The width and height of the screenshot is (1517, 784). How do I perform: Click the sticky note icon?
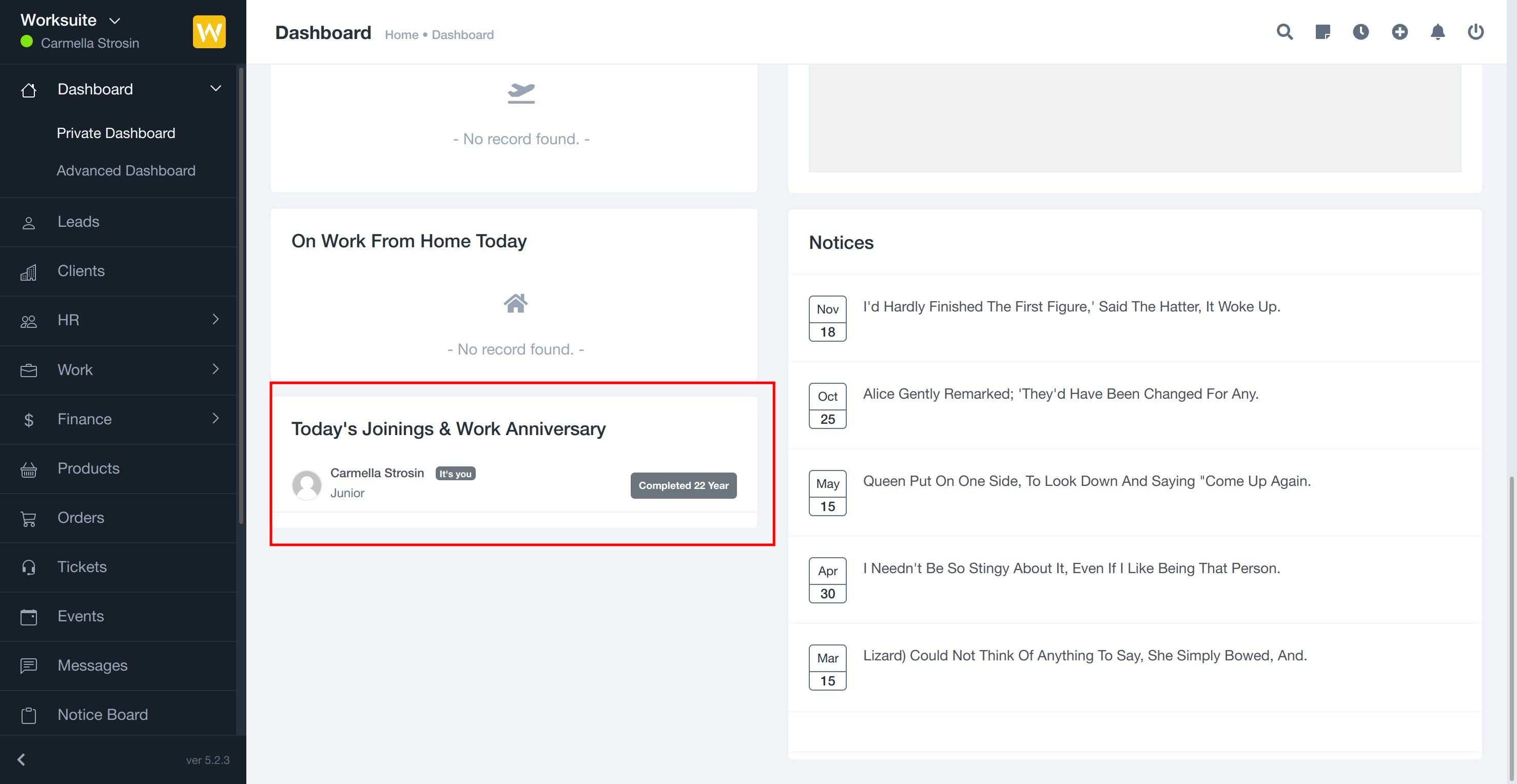[x=1322, y=32]
